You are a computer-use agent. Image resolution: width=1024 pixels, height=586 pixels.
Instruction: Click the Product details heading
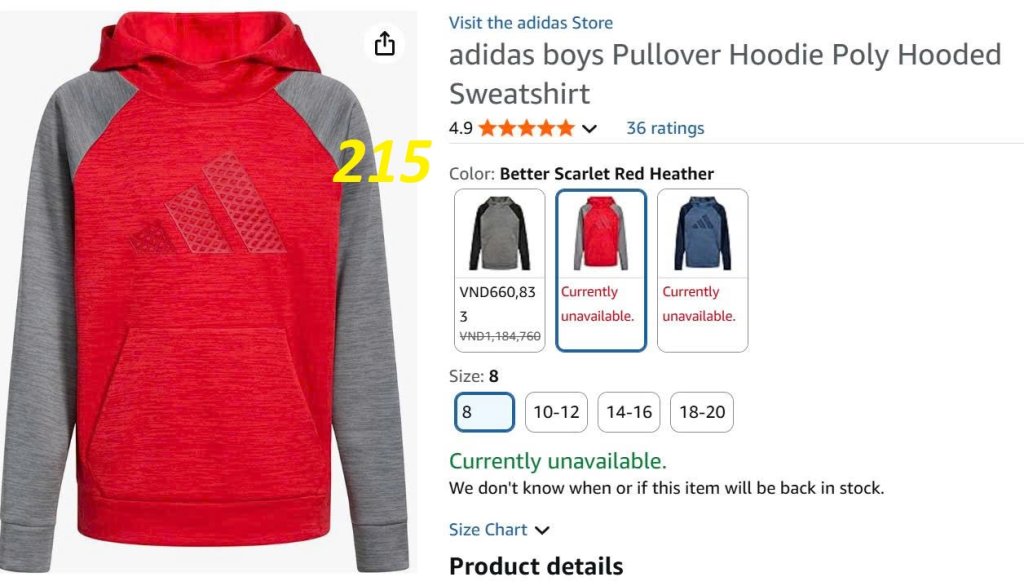tap(536, 566)
